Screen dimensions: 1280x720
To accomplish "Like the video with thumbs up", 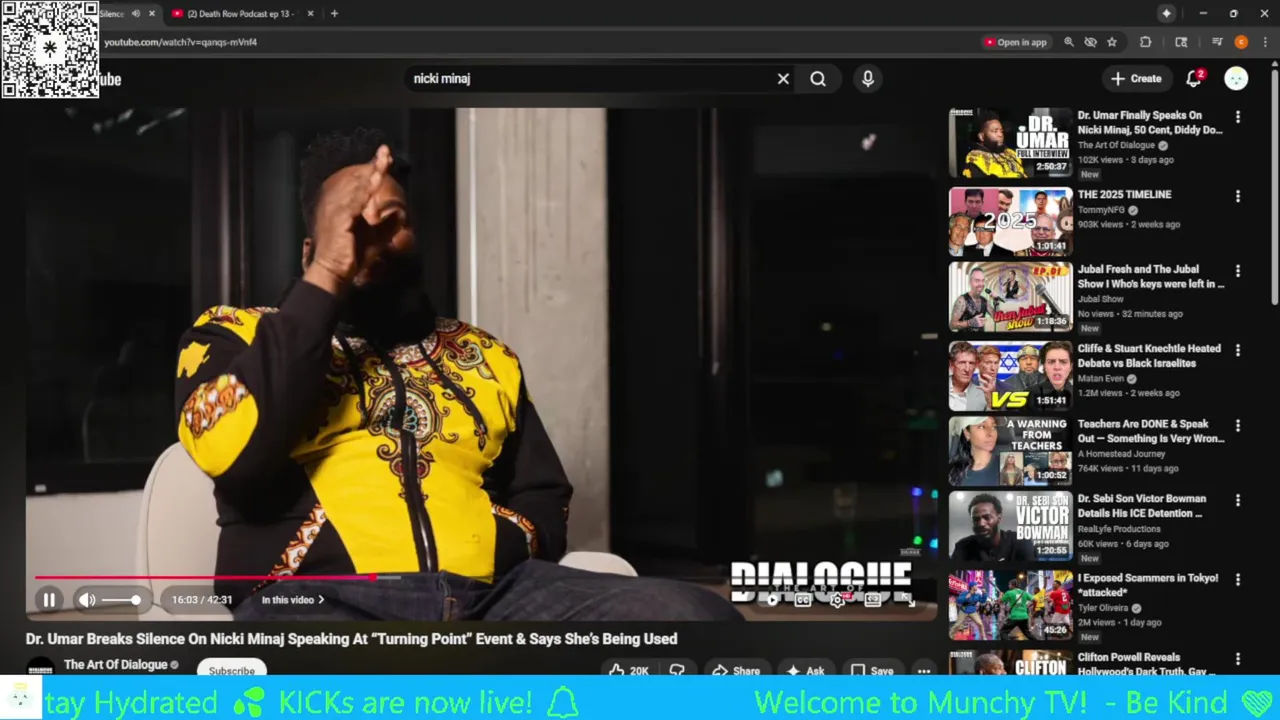I will coord(630,670).
